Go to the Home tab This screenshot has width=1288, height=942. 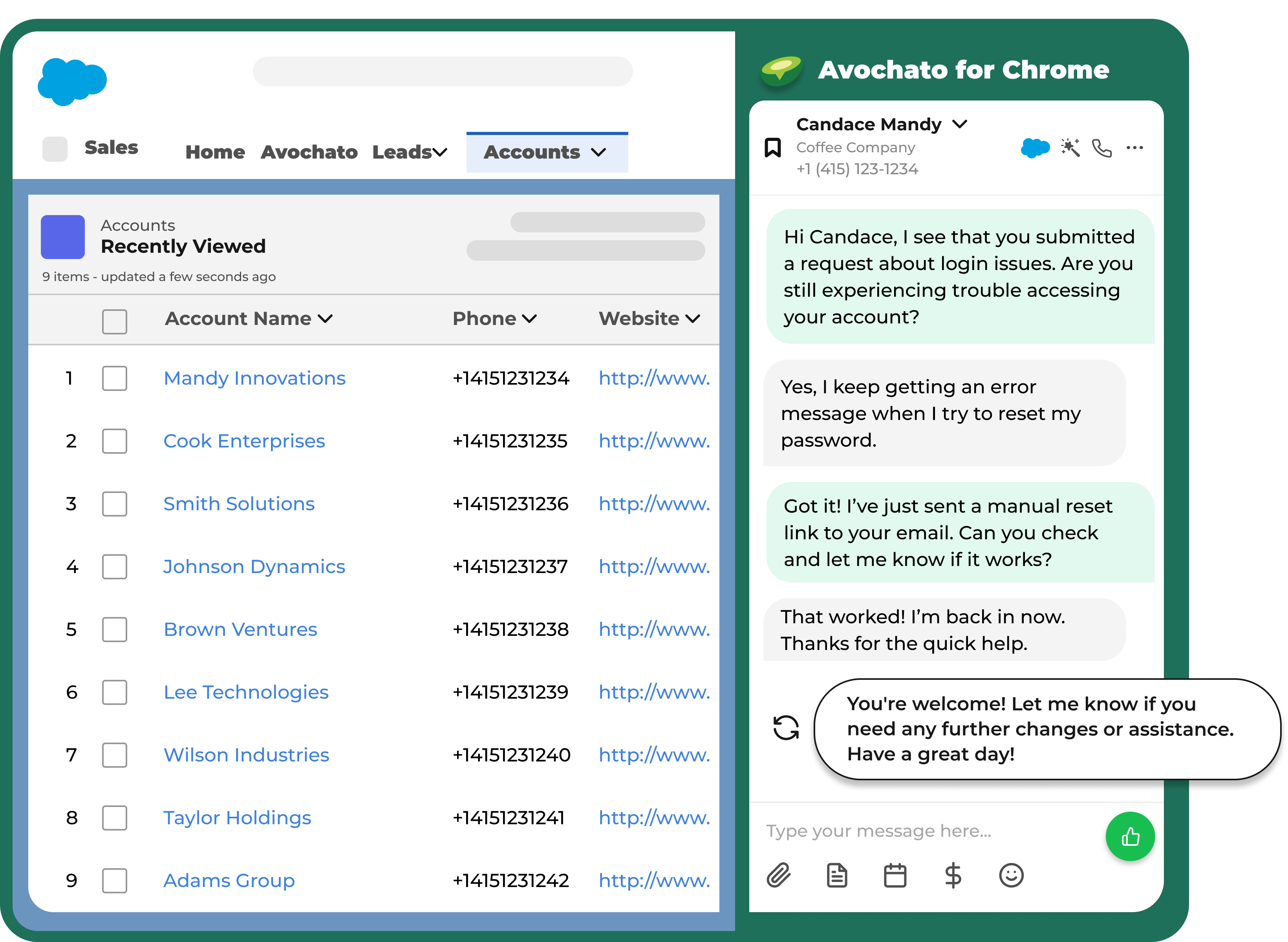tap(215, 152)
